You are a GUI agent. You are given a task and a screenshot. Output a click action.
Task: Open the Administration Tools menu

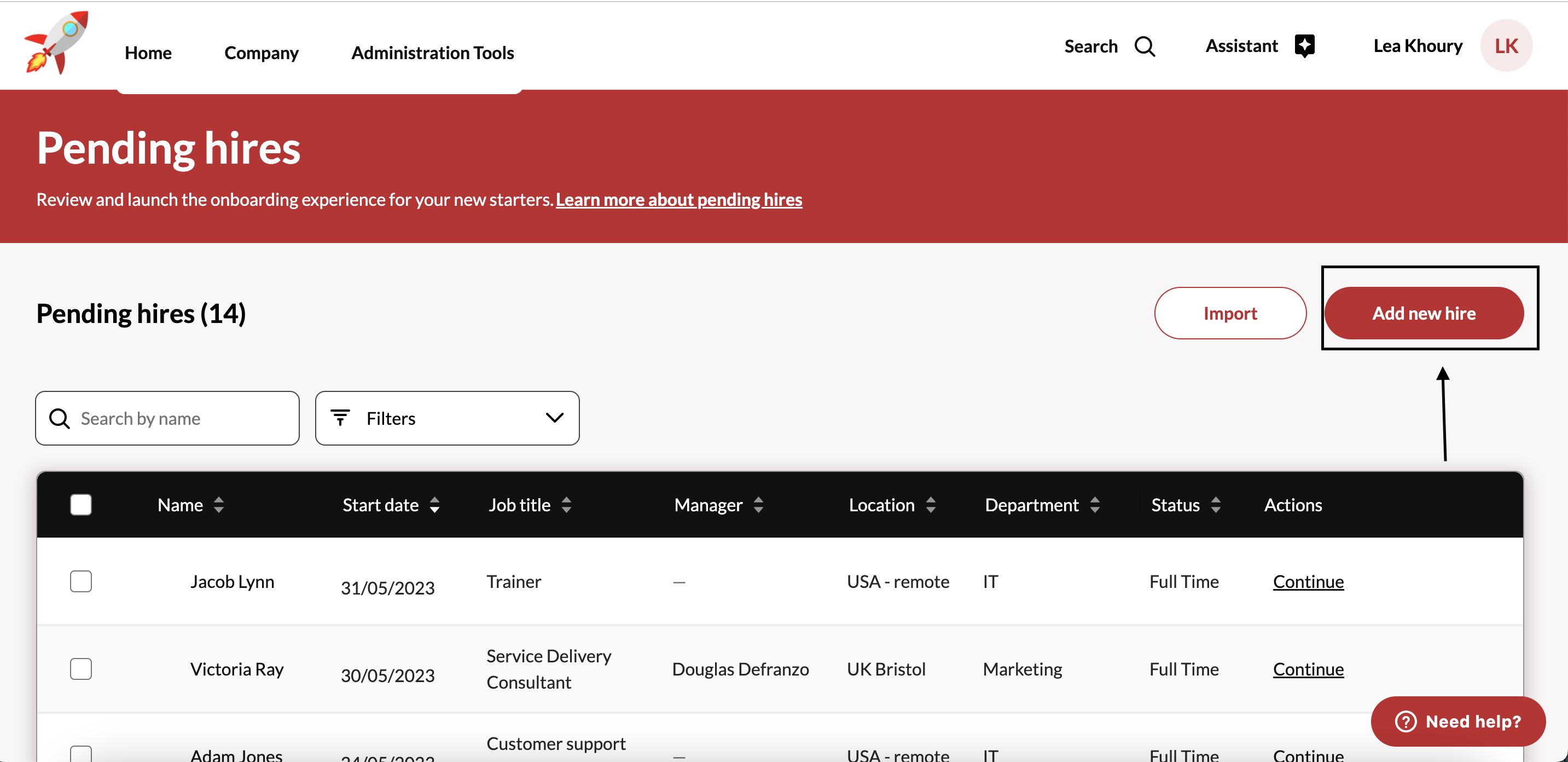(432, 53)
